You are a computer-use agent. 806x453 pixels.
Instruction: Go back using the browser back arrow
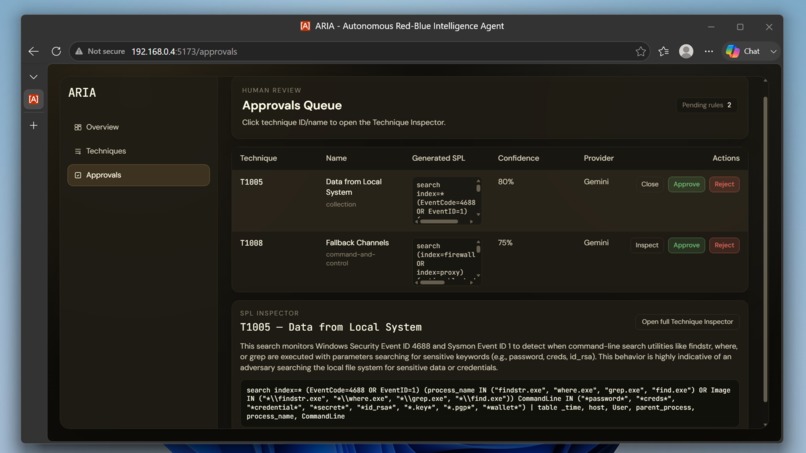(x=33, y=51)
